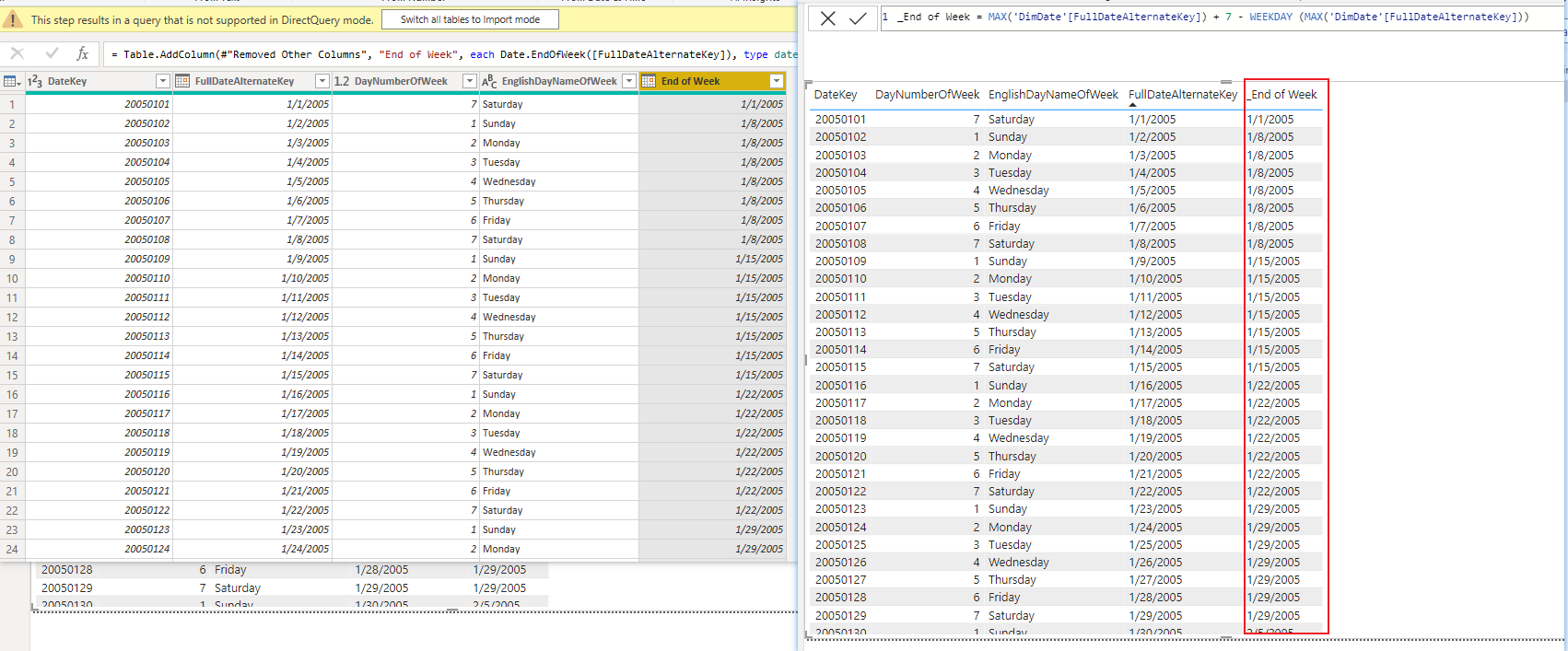1568x651 pixels.
Task: Click the yellow warning triangle icon
Action: tap(15, 18)
